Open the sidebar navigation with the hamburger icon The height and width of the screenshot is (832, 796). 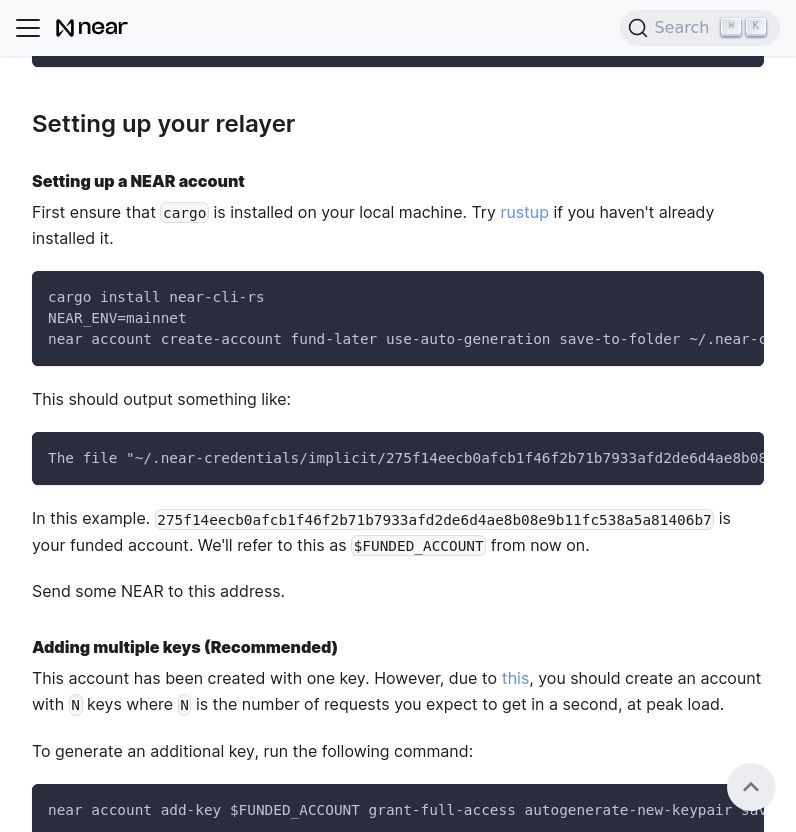coord(28,28)
